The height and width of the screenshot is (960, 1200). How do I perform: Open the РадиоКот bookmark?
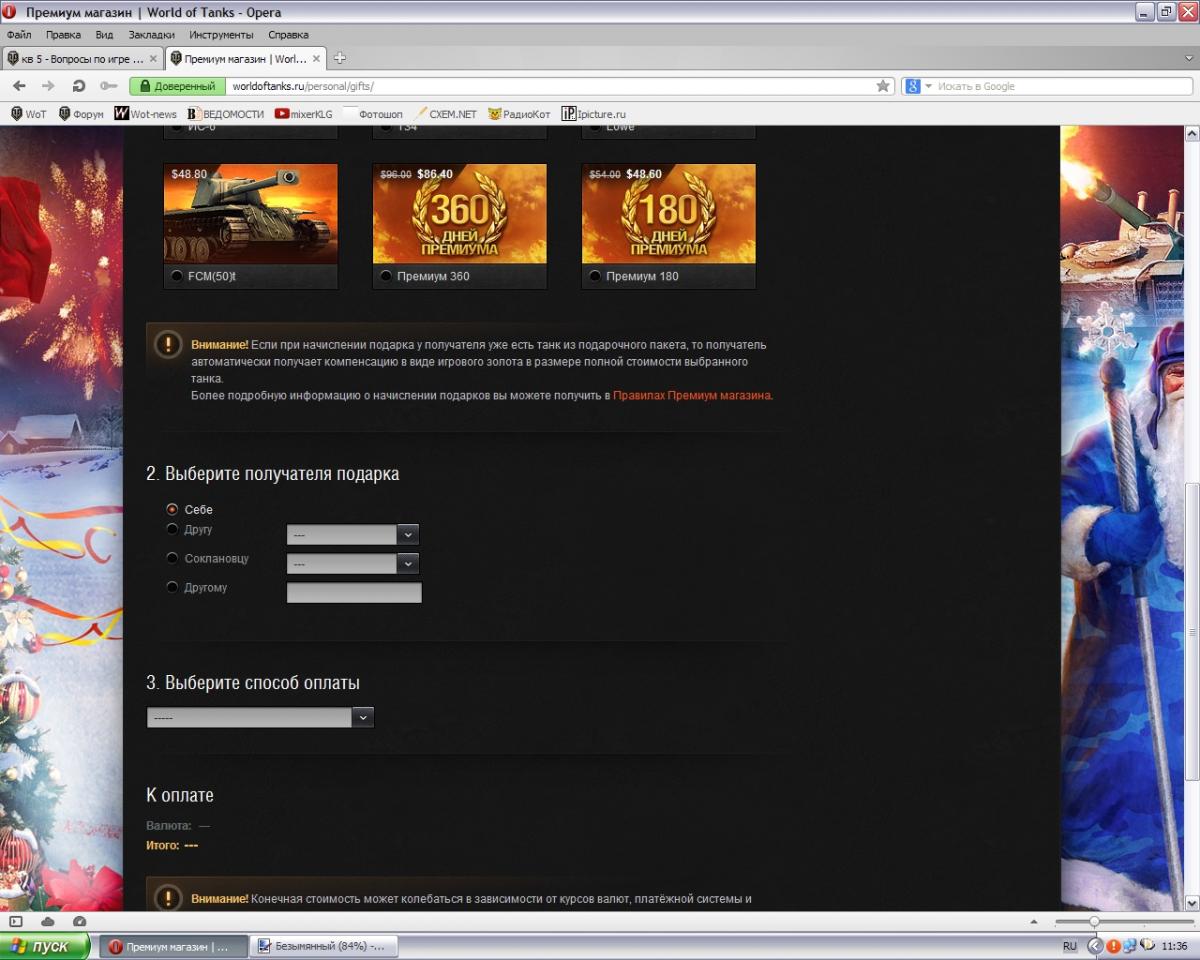[519, 114]
